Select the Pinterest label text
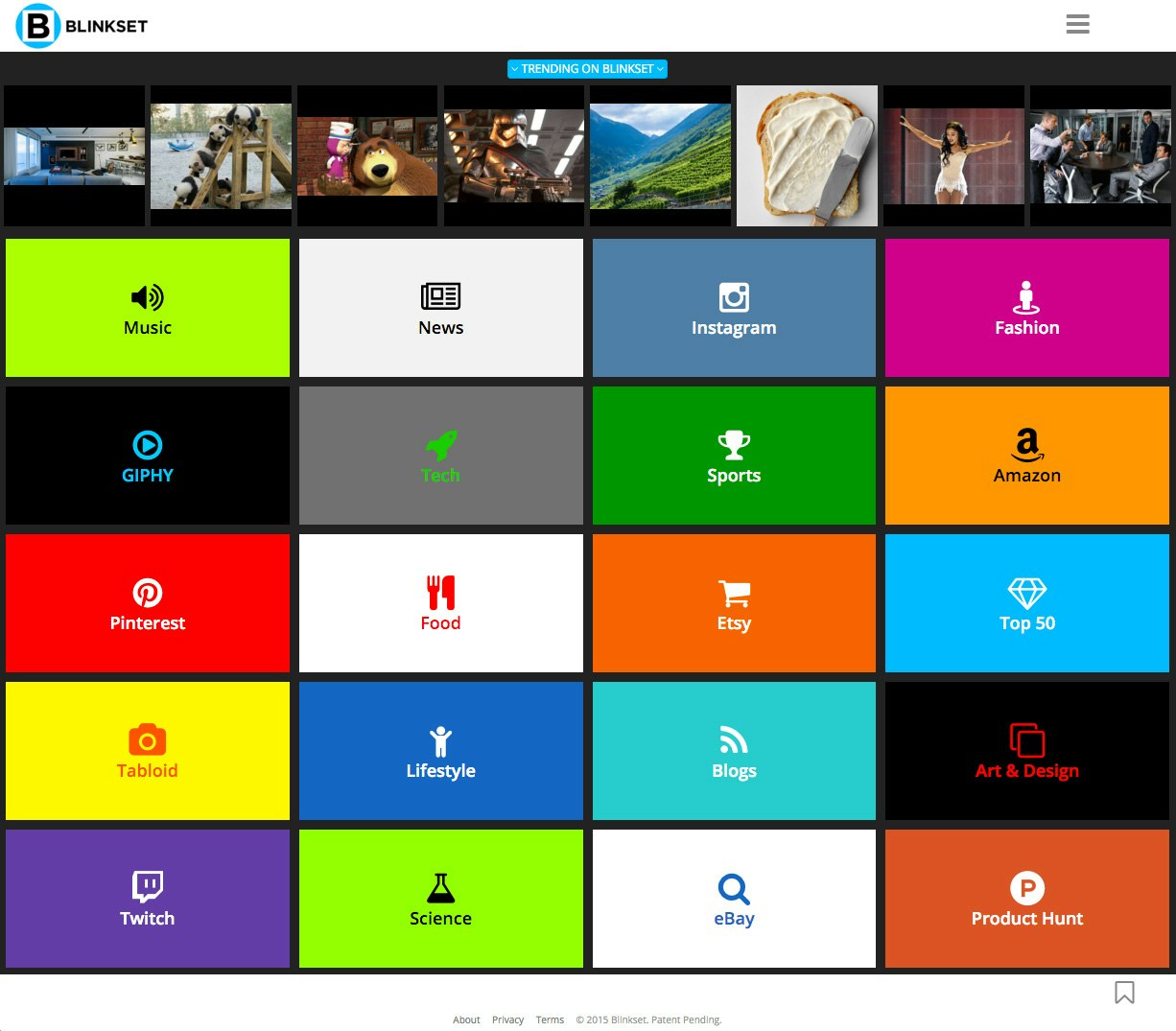This screenshot has width=1176, height=1031. coord(148,622)
